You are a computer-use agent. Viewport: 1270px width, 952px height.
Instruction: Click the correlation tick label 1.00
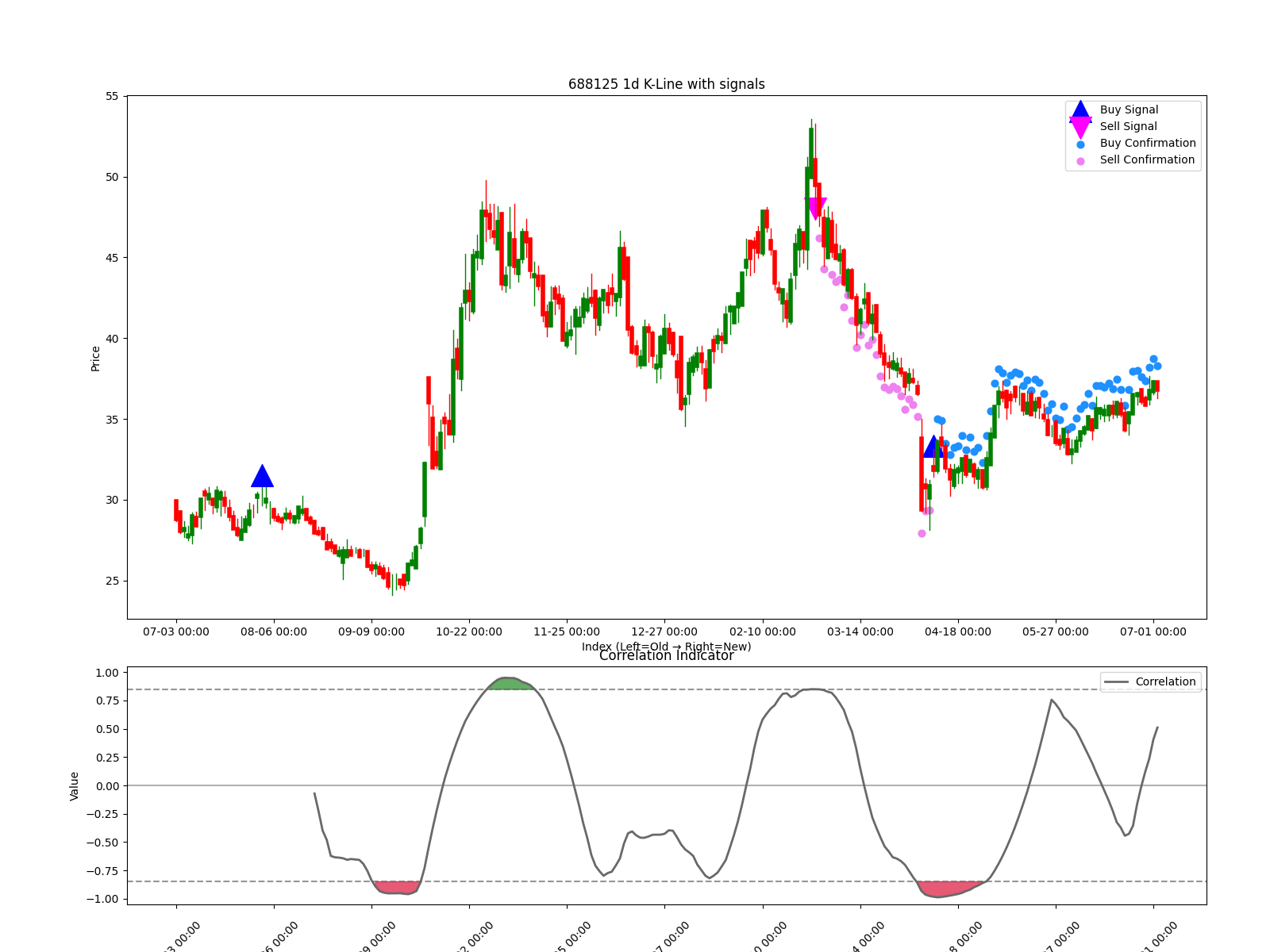coord(107,674)
